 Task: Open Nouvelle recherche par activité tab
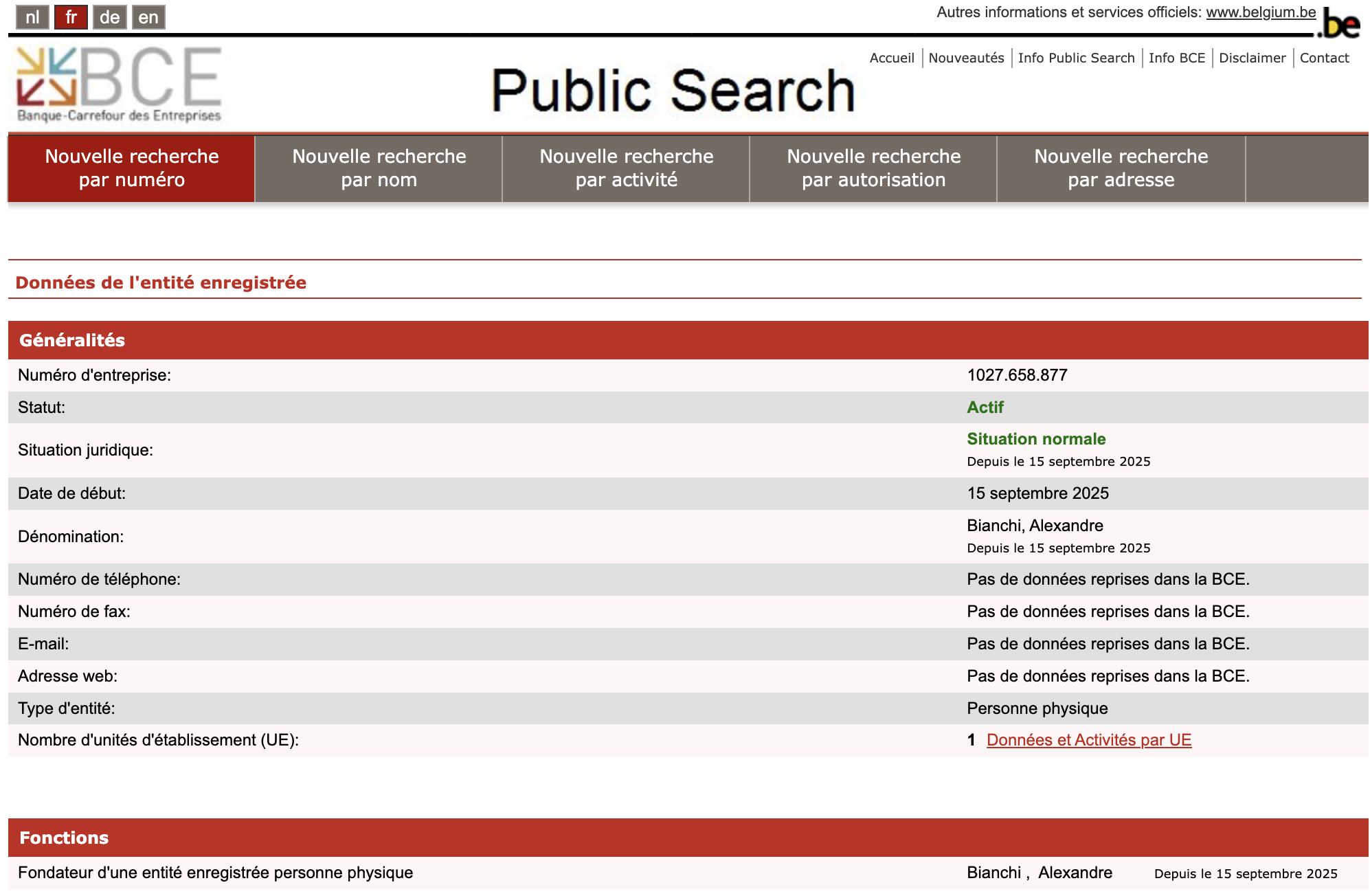click(625, 168)
